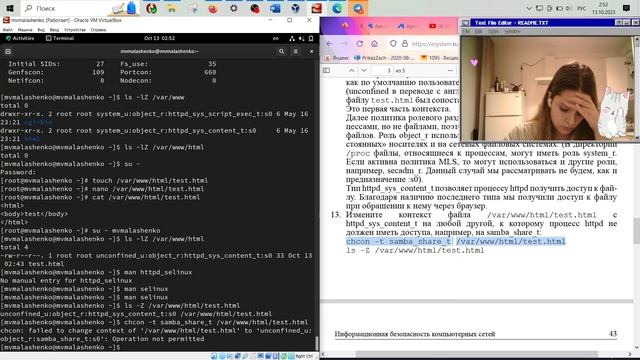Open the Вид menu in VirtualBox
Viewport: 640px width, 360px height.
click(x=41, y=30)
